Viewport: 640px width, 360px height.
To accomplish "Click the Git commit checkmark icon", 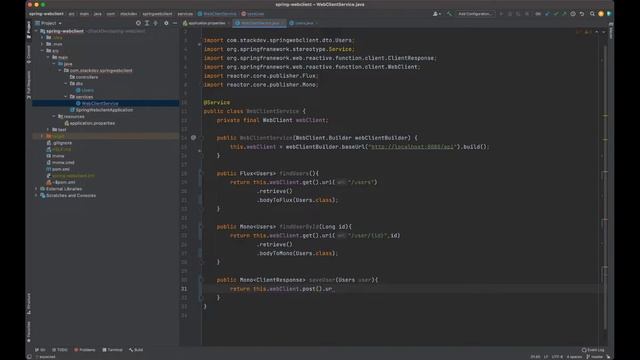I will coord(556,14).
